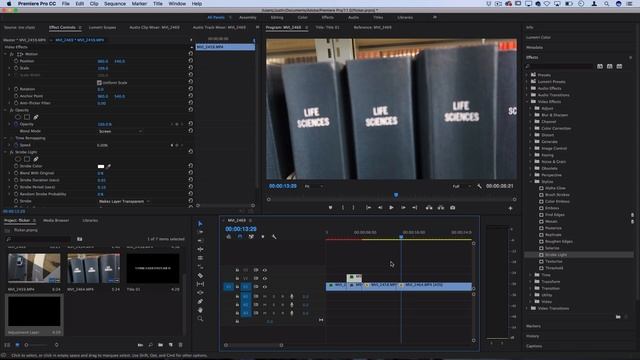Toggle the Motion effect fx switch
The height and width of the screenshot is (360, 640).
pyautogui.click(x=12, y=54)
